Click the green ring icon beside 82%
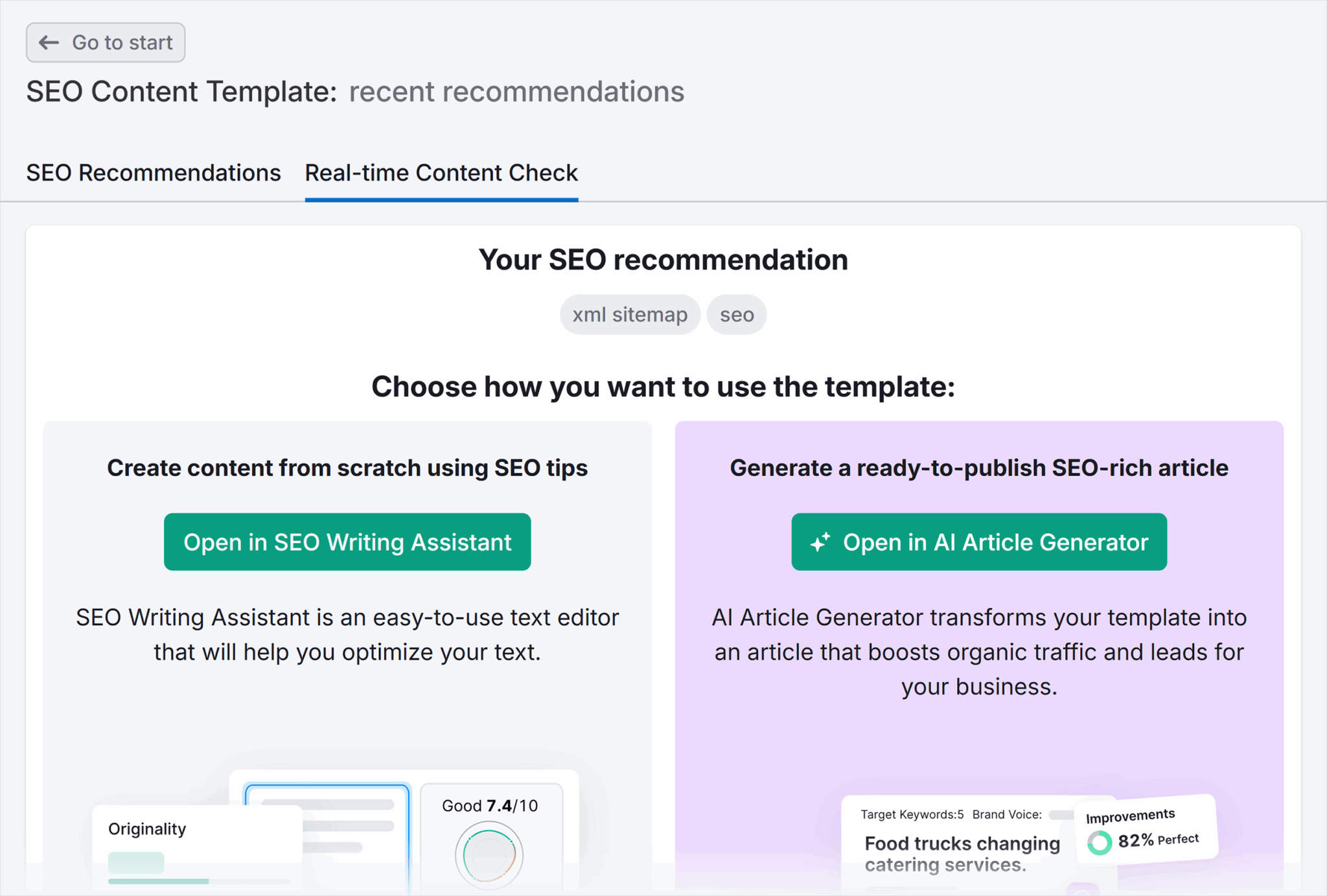The width and height of the screenshot is (1327, 896). coord(1100,843)
